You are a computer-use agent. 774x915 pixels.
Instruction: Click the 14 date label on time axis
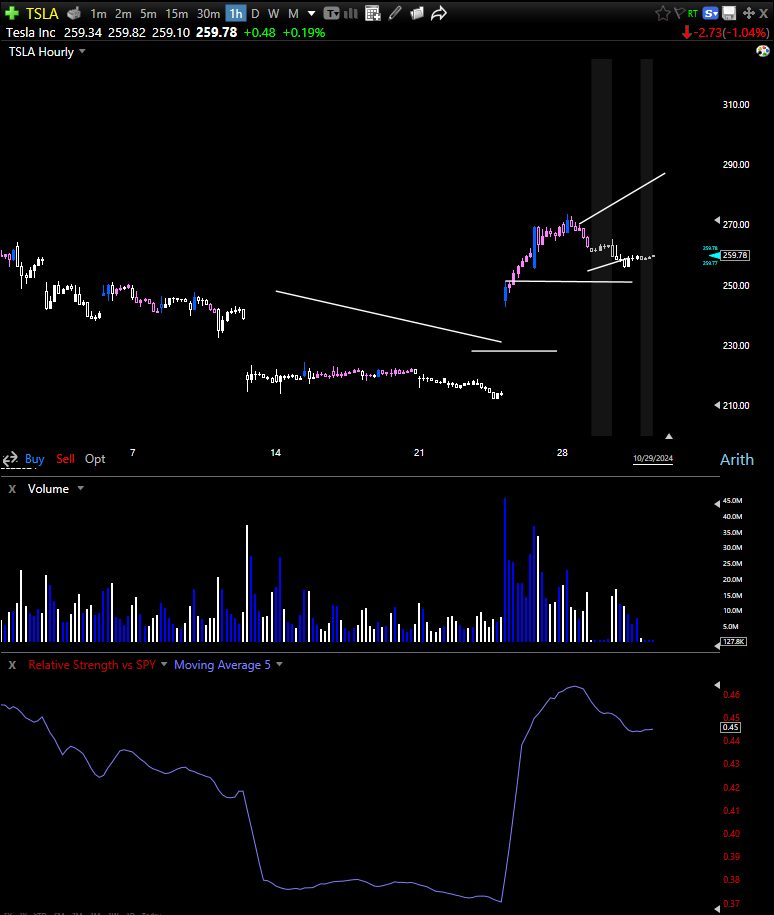coord(276,452)
